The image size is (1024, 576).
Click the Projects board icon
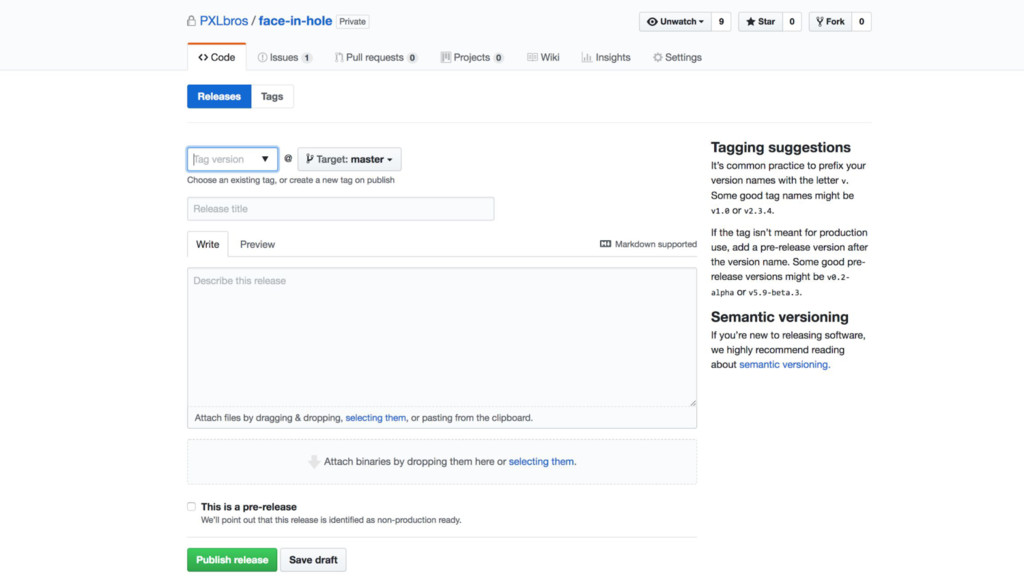(x=445, y=58)
